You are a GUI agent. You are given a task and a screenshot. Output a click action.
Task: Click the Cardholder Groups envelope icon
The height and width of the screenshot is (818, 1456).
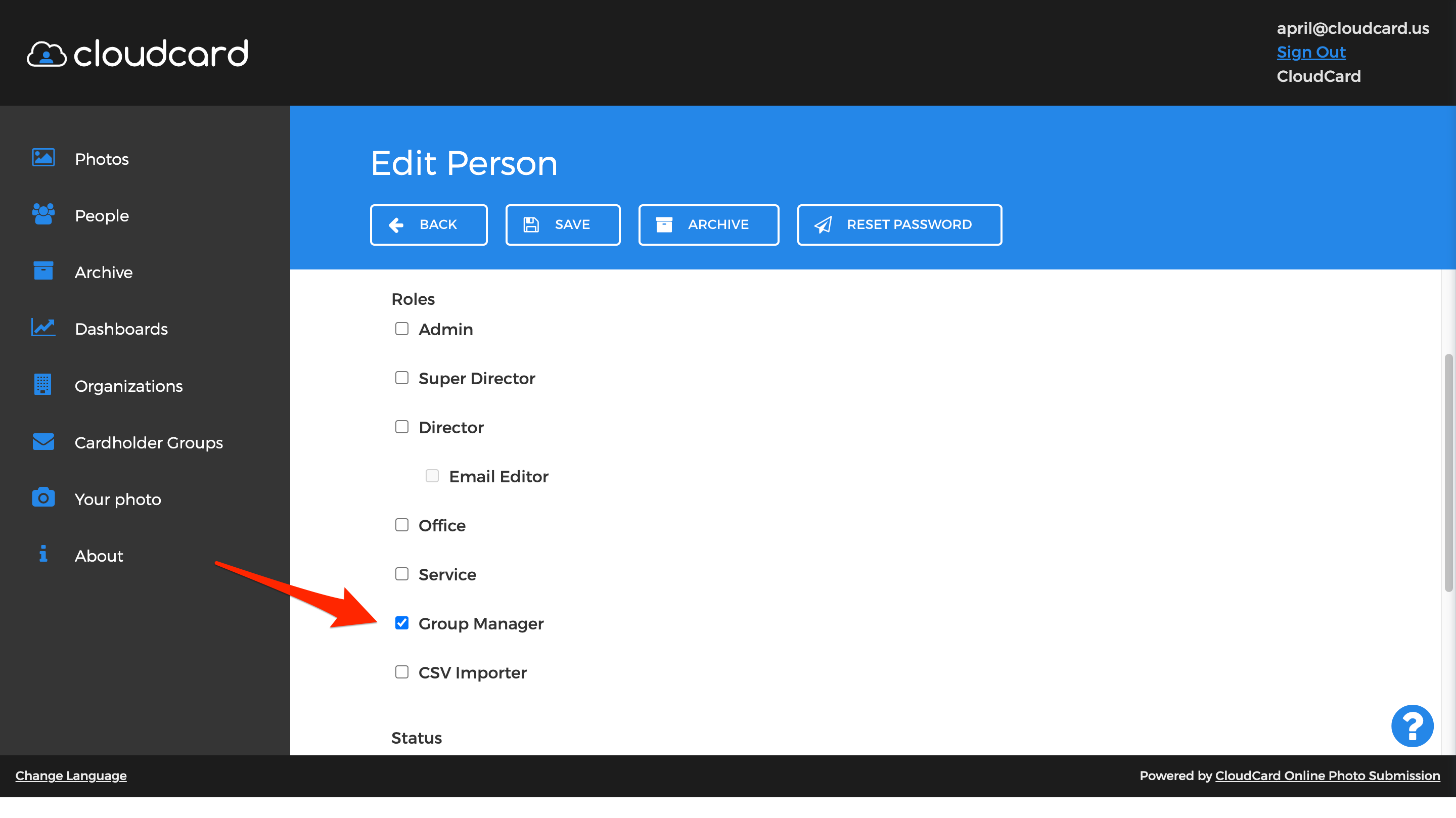(43, 441)
